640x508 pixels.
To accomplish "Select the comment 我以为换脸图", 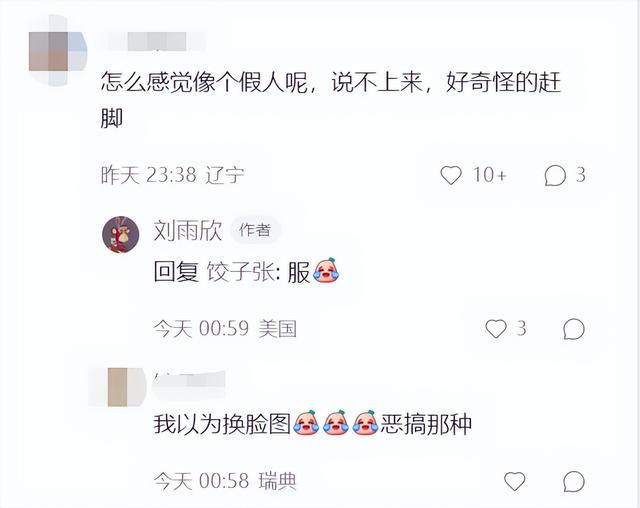I will point(222,424).
